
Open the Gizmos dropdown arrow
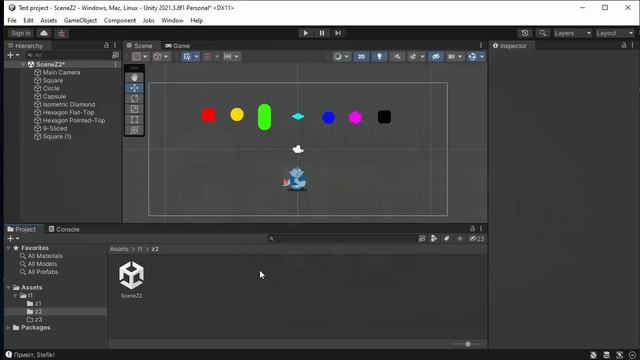[482, 57]
